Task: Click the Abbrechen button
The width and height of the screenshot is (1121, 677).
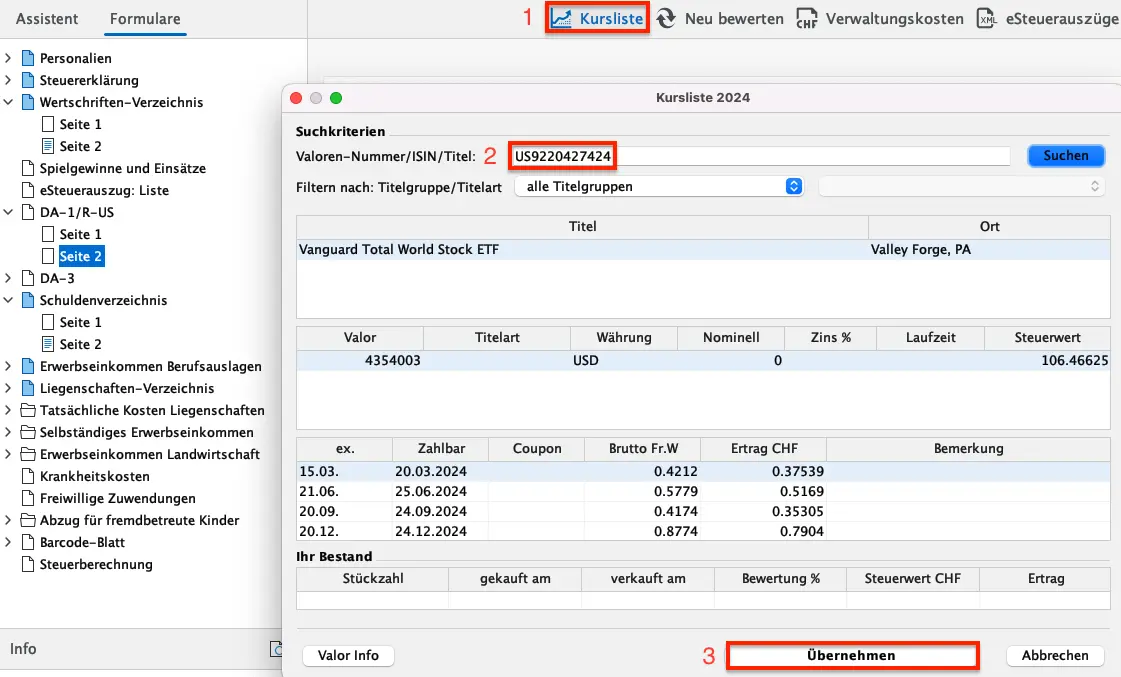Action: click(1055, 655)
